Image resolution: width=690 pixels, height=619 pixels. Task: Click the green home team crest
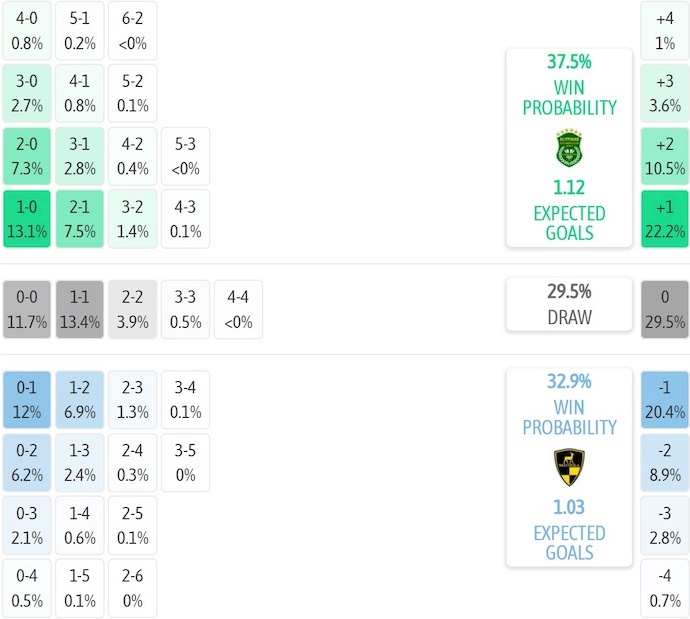pyautogui.click(x=569, y=149)
